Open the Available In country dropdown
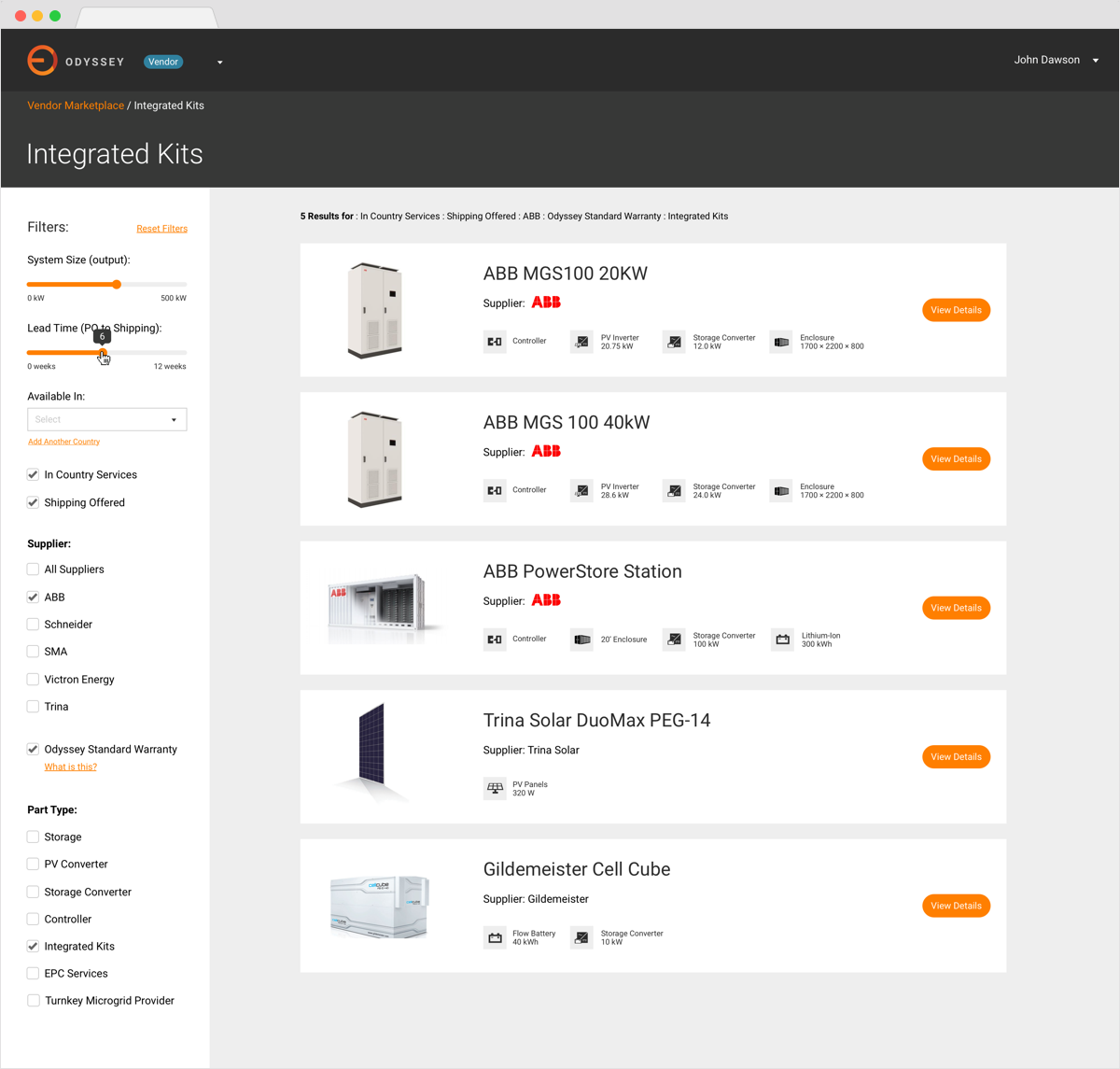Image resolution: width=1120 pixels, height=1069 pixels. click(x=107, y=419)
